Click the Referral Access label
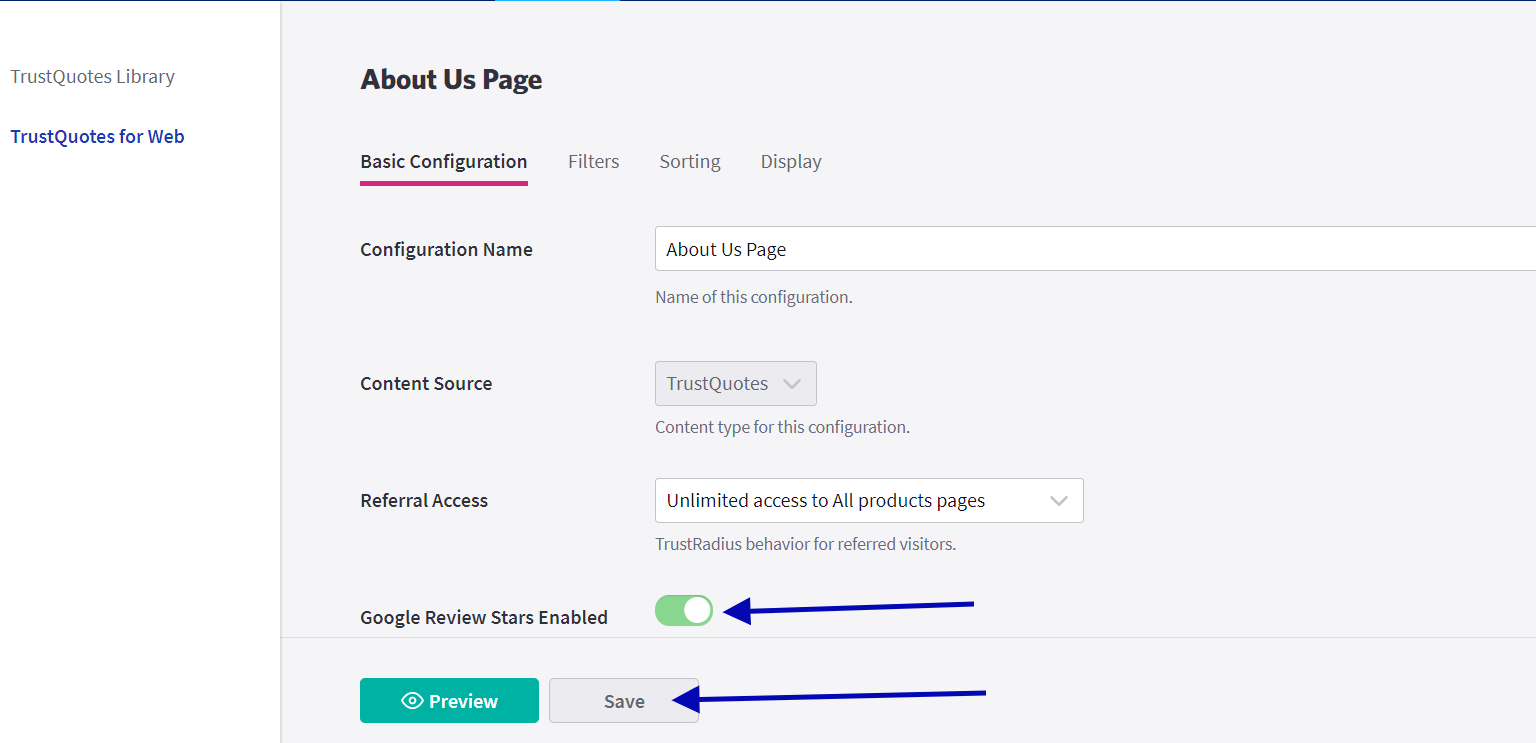The width and height of the screenshot is (1536, 743). pyautogui.click(x=424, y=501)
